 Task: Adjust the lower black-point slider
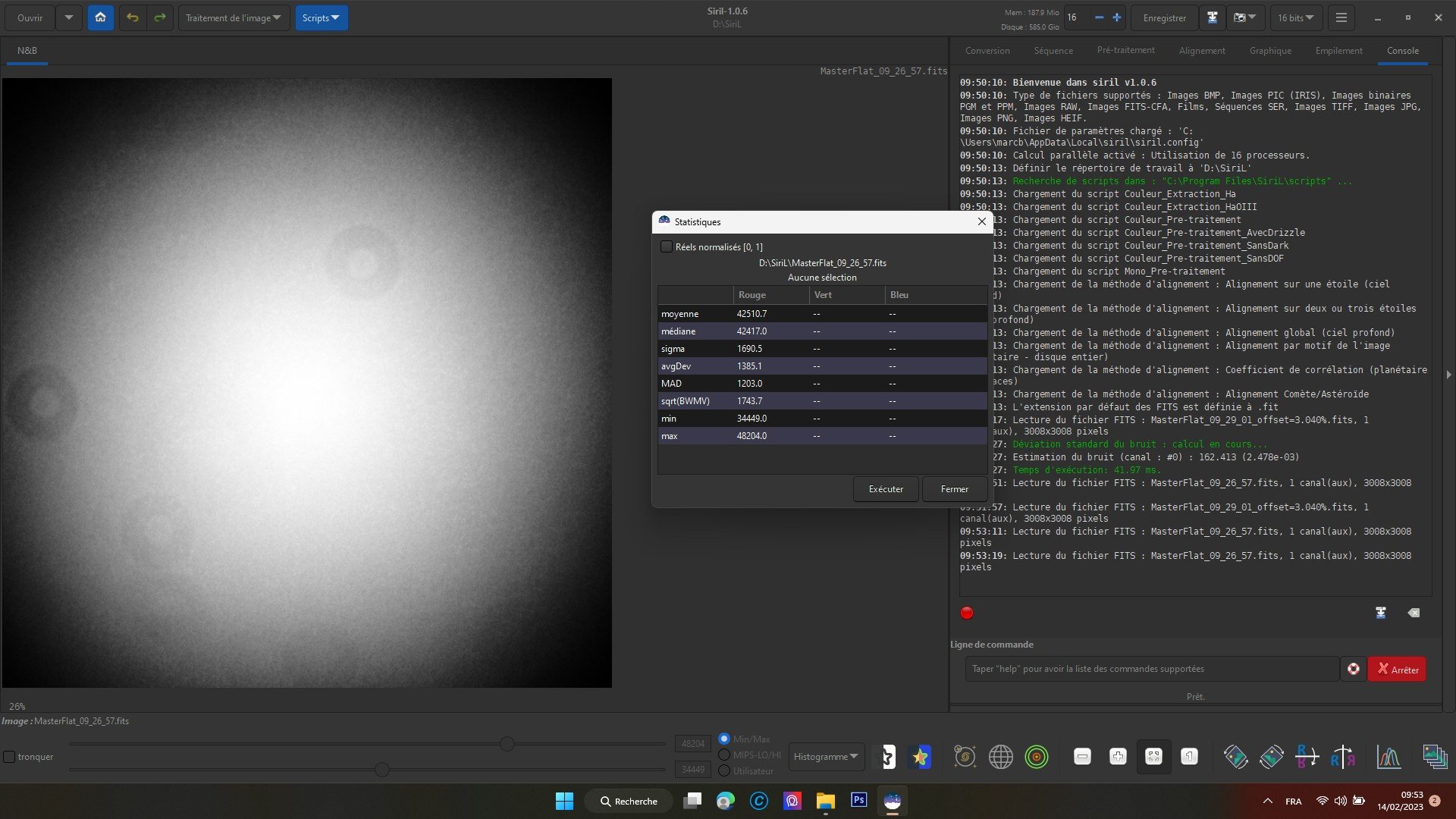(x=382, y=770)
